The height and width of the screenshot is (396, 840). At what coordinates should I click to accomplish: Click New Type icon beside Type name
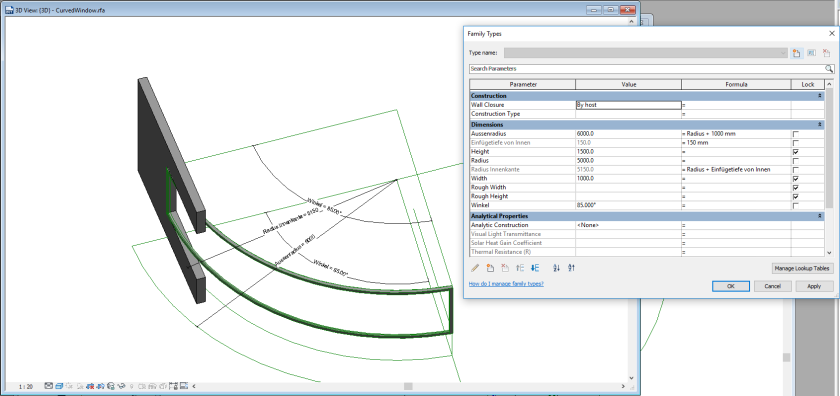(797, 53)
